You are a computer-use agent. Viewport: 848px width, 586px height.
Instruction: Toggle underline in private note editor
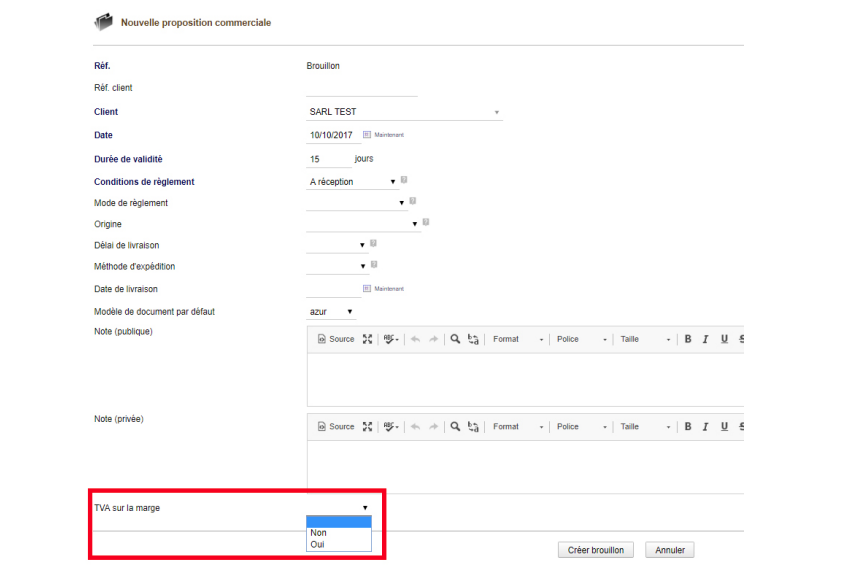coord(724,427)
